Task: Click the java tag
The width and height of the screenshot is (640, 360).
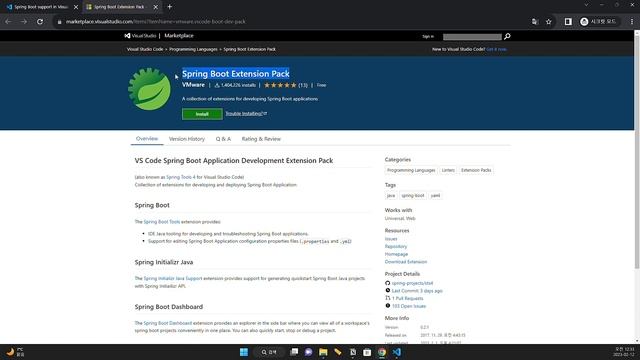Action: pos(391,196)
